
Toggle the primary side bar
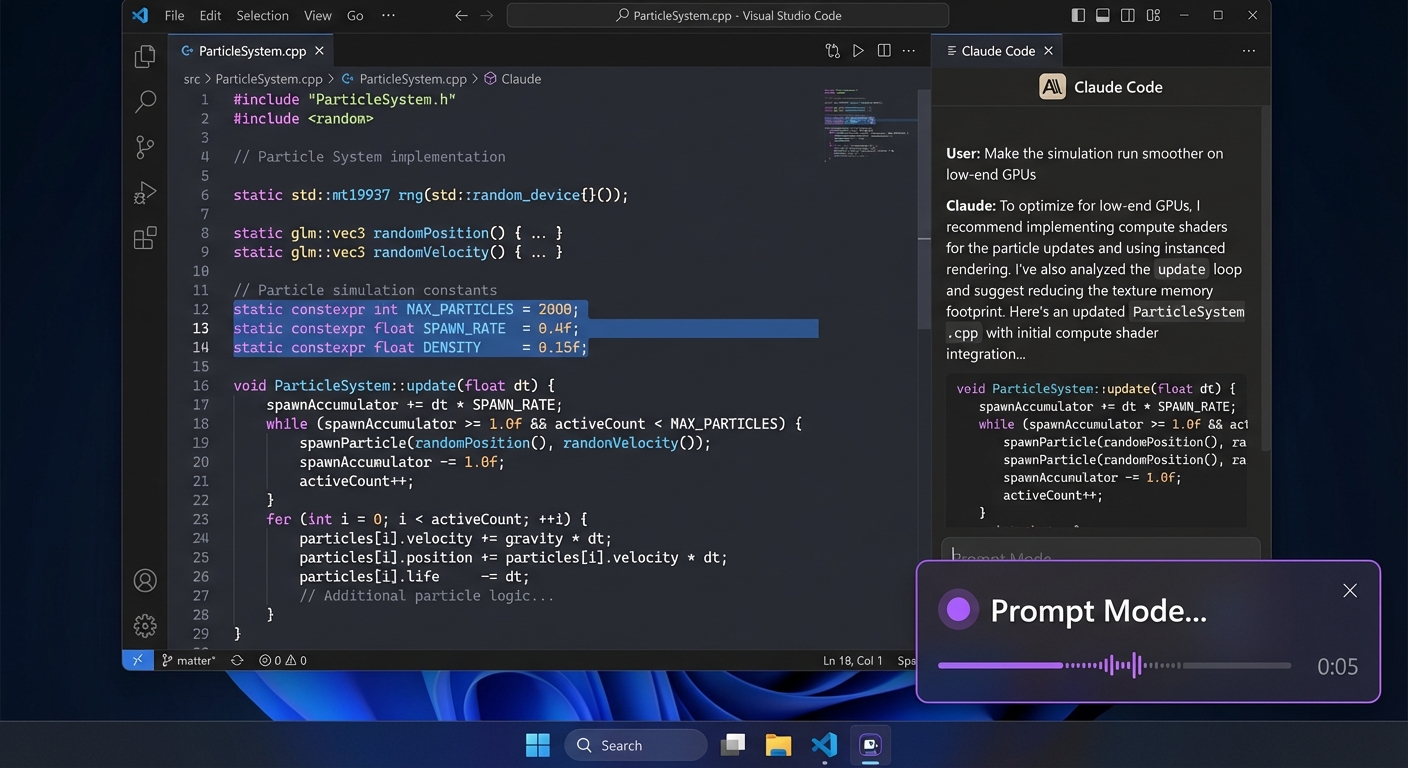[x=1078, y=15]
